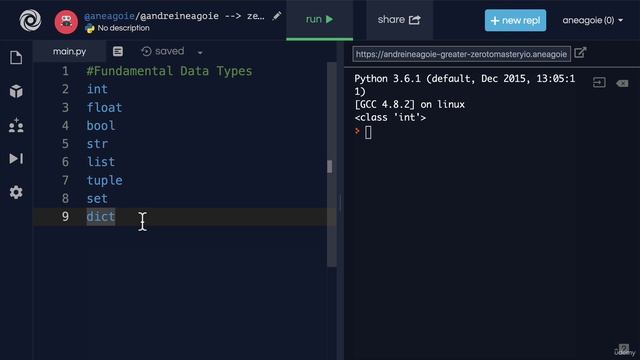Open the aneagoie (0) account dropdown
Screen dimensions: 640x360
pos(592,20)
